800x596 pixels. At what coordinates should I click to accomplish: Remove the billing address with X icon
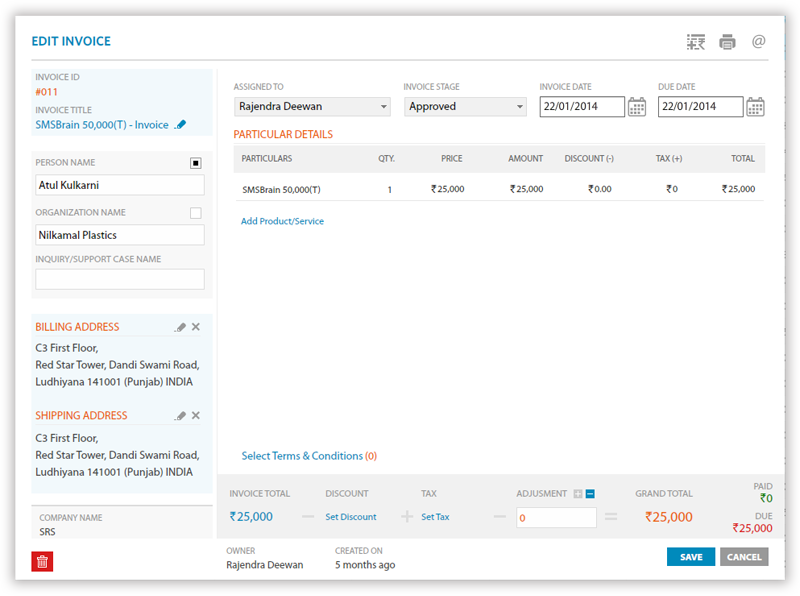coord(196,327)
